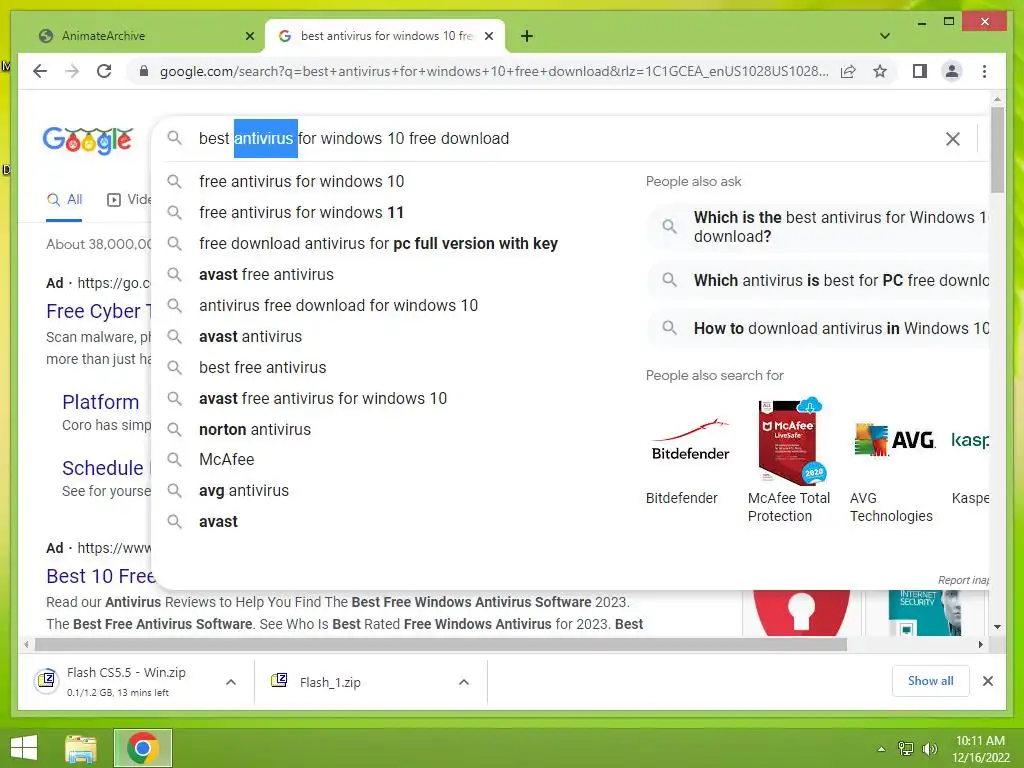The image size is (1024, 768).
Task: View site info via lock icon
Action: pyautogui.click(x=144, y=71)
